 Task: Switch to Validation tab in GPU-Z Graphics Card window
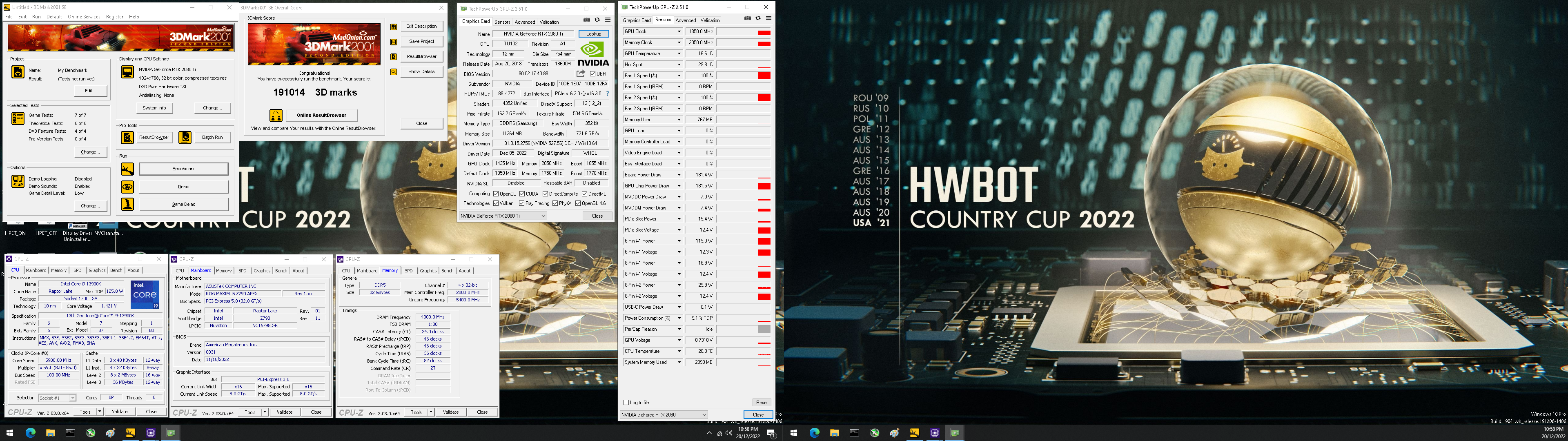pos(549,22)
